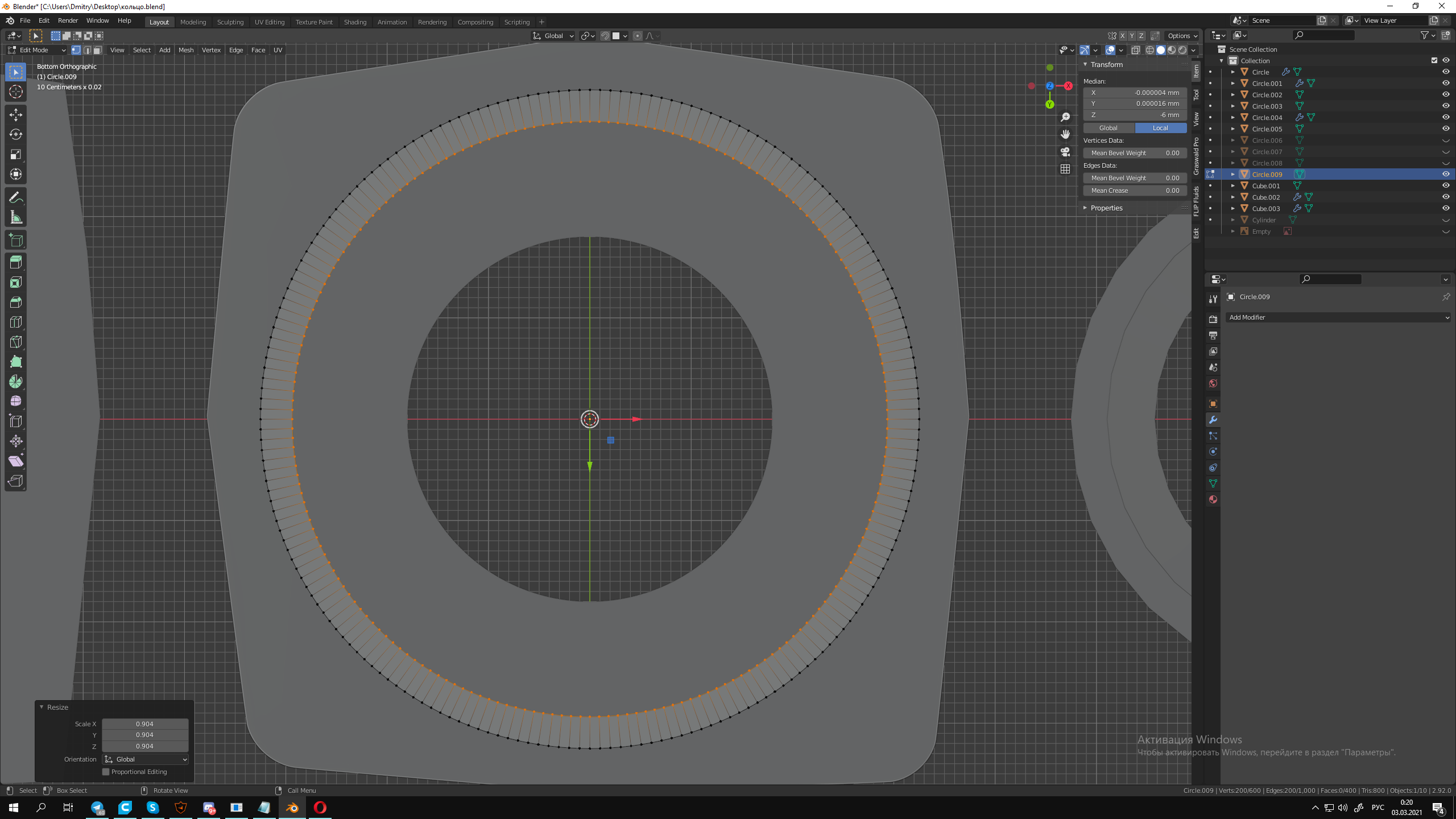Image resolution: width=1456 pixels, height=819 pixels.
Task: Switch Median coordinates to Local
Action: [x=1161, y=128]
